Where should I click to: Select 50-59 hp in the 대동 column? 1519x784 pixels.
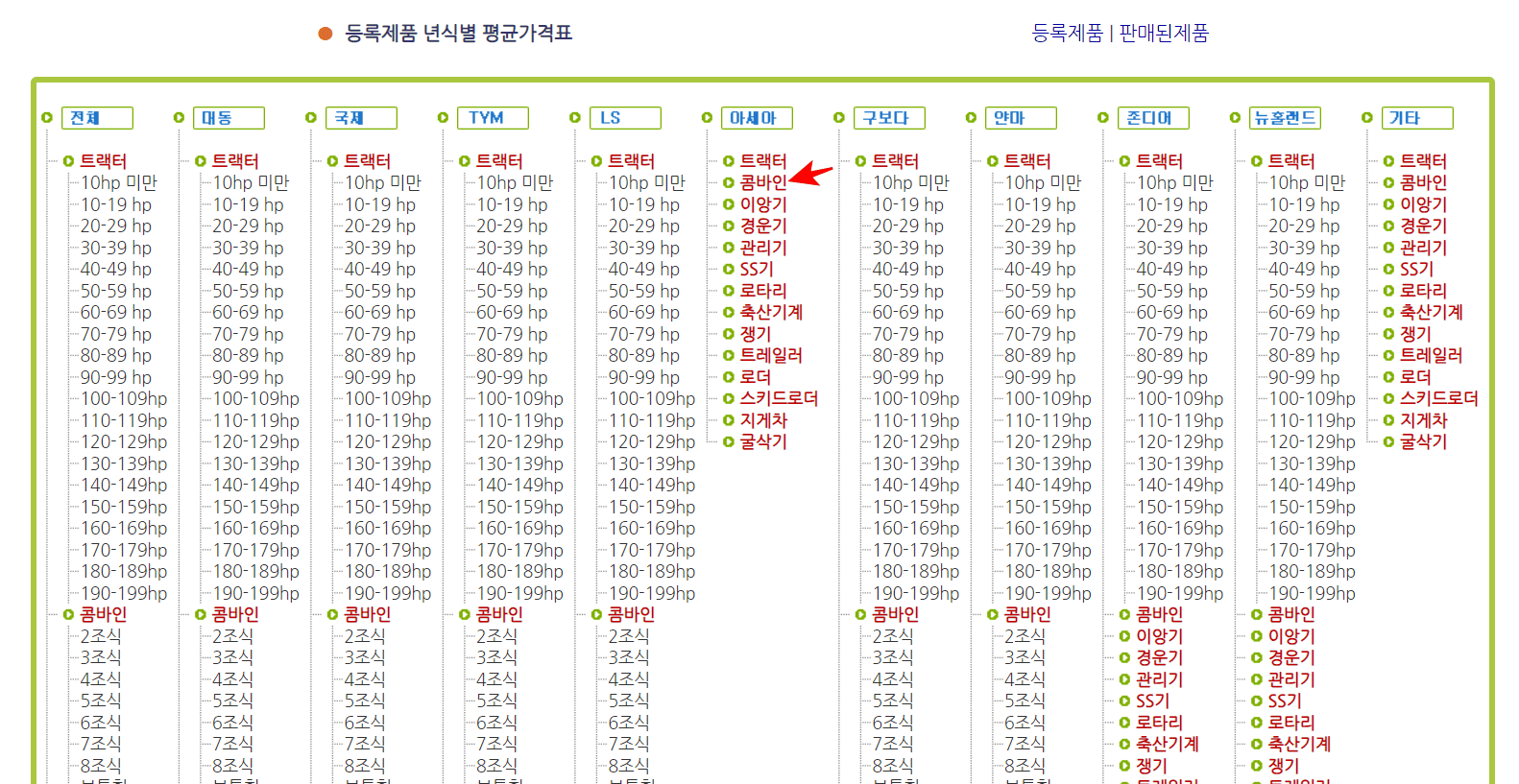pos(248,291)
